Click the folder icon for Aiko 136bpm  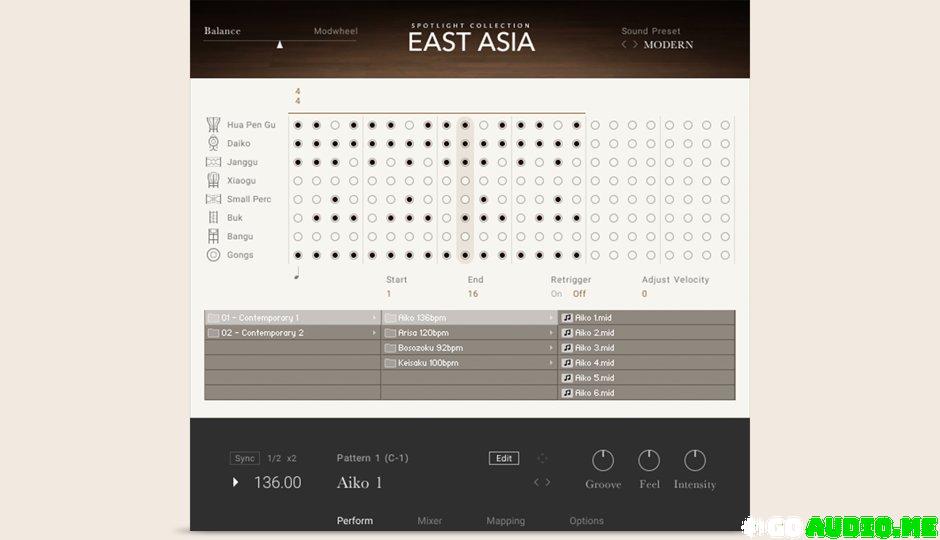[x=390, y=318]
